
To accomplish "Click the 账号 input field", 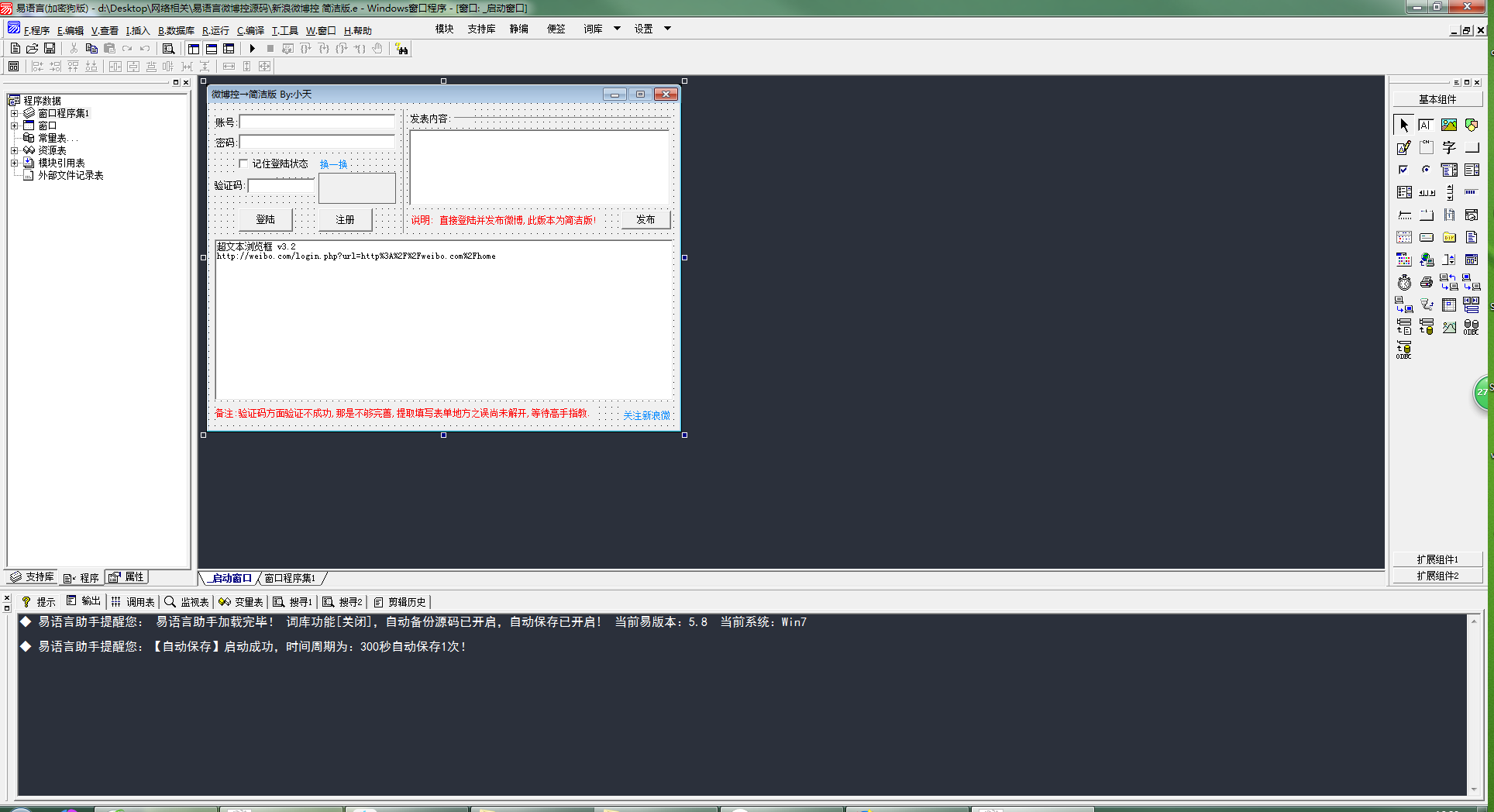I will pos(317,122).
